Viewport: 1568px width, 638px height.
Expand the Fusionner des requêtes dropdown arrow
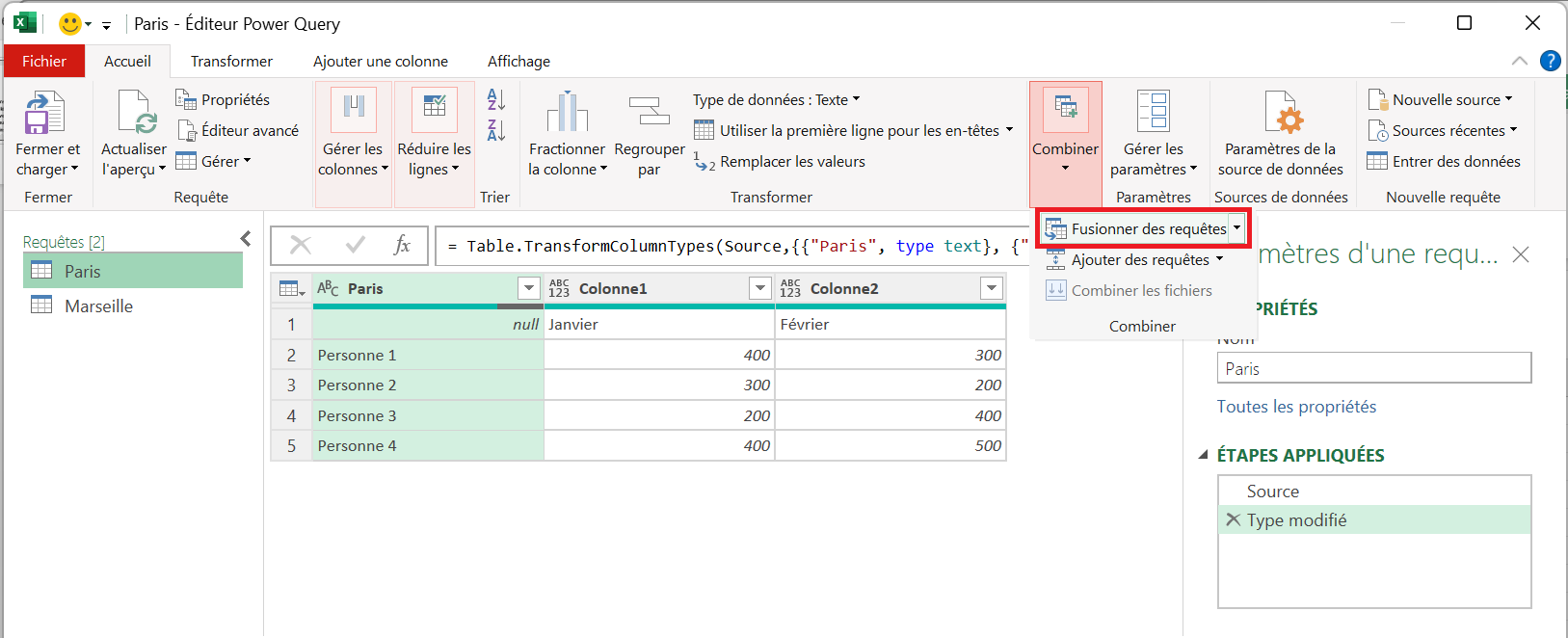[x=1236, y=228]
